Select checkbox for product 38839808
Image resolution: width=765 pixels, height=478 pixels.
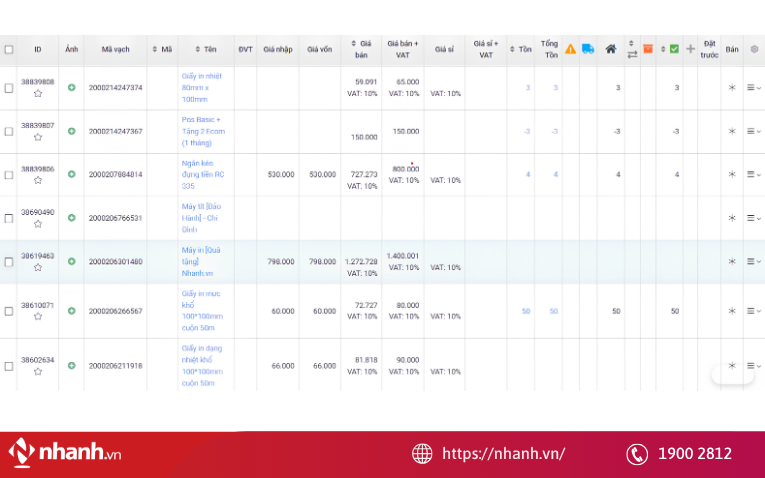(x=9, y=88)
